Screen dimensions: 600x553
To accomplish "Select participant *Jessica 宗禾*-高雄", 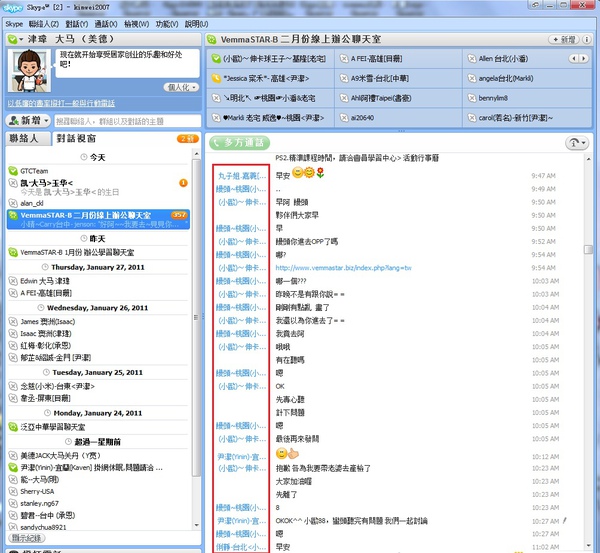I will (270, 78).
